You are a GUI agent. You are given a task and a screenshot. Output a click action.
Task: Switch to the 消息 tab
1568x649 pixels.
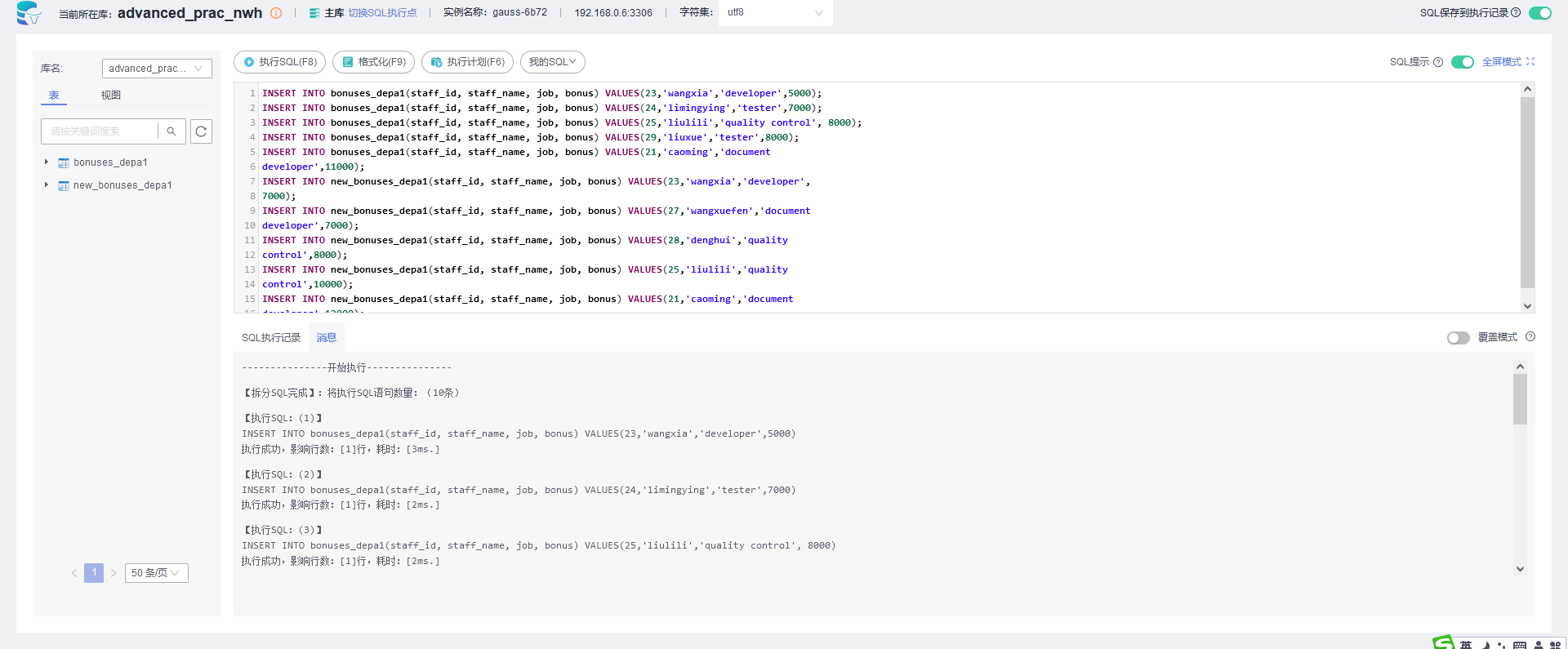click(x=327, y=338)
